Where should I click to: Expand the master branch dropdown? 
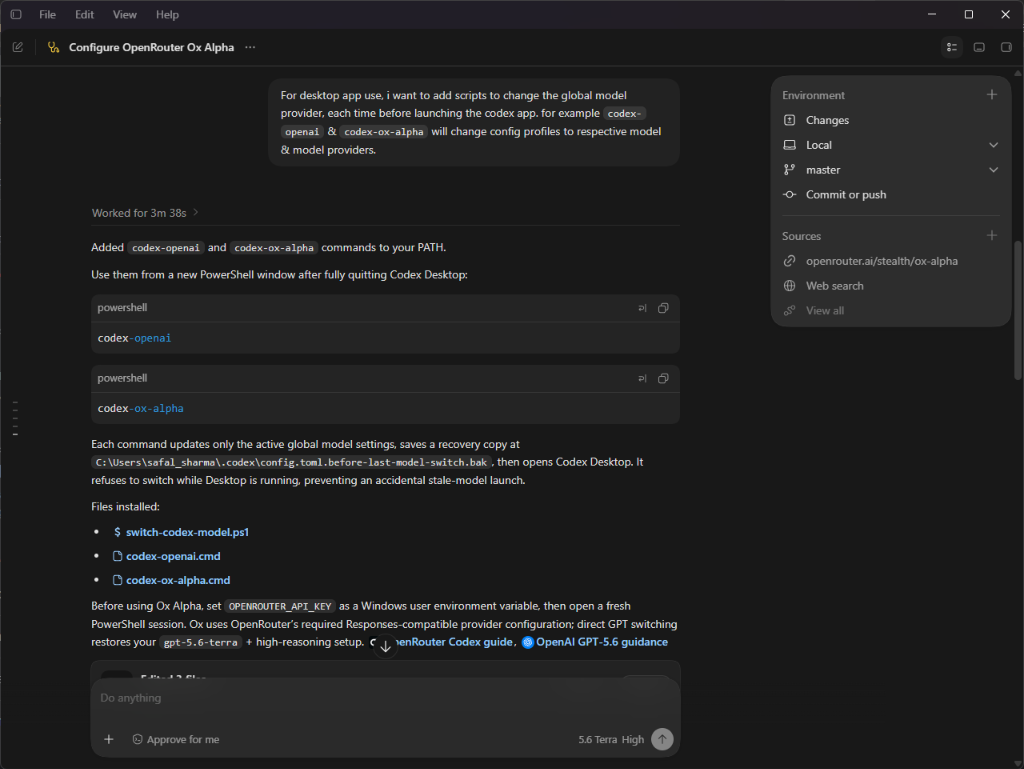[x=993, y=170]
